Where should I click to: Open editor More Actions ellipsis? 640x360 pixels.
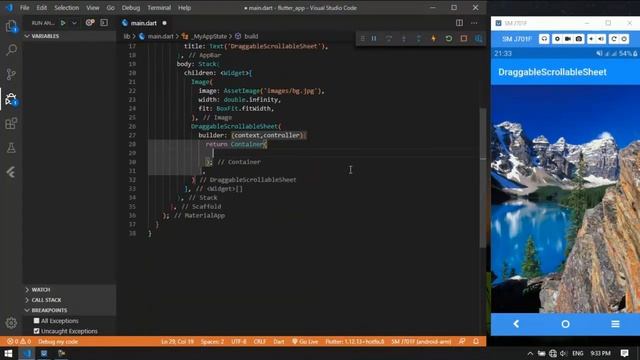pos(474,23)
